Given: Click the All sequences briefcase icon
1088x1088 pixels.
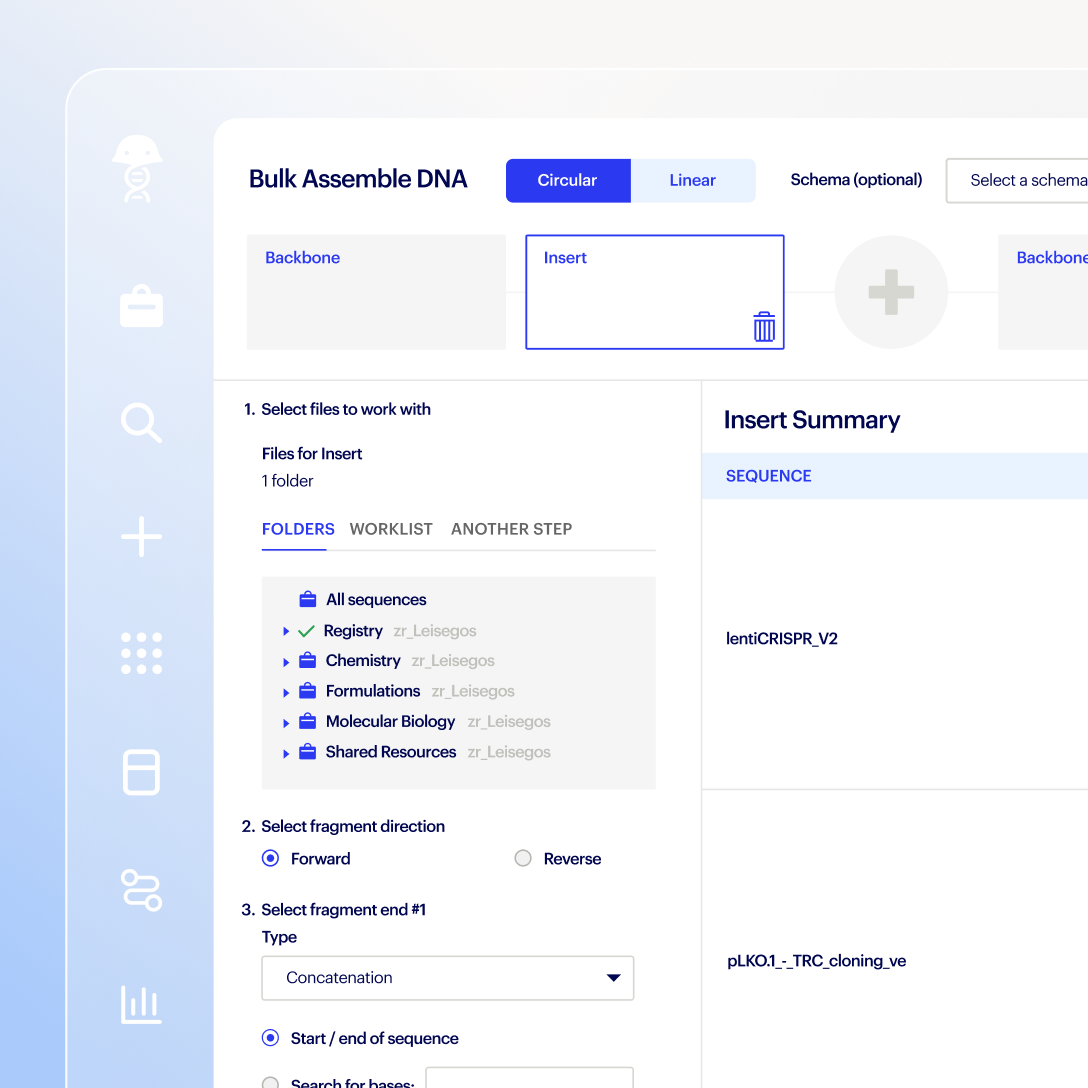Looking at the screenshot, I should [x=307, y=599].
